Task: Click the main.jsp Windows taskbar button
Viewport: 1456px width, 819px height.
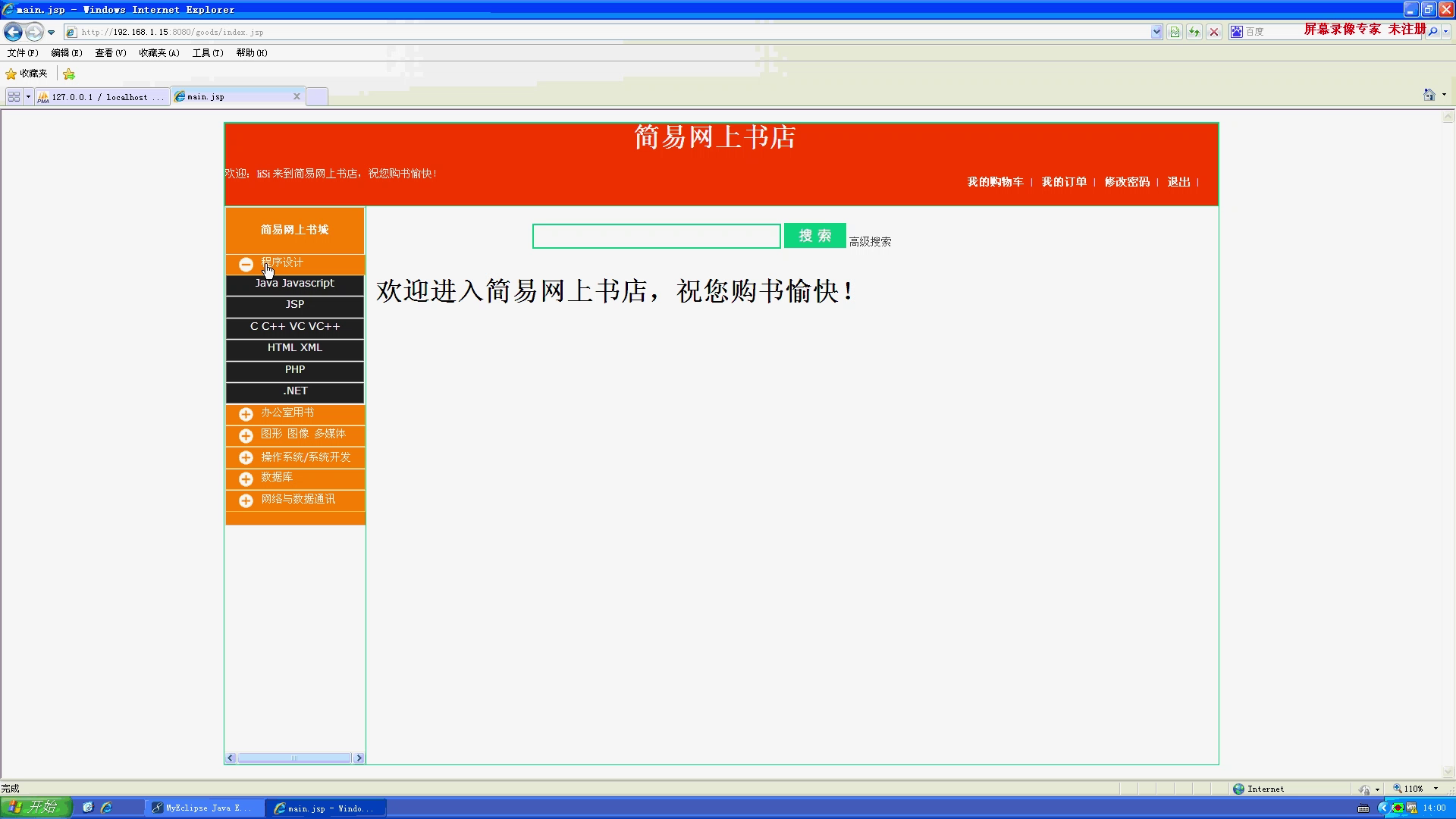Action: pos(328,808)
